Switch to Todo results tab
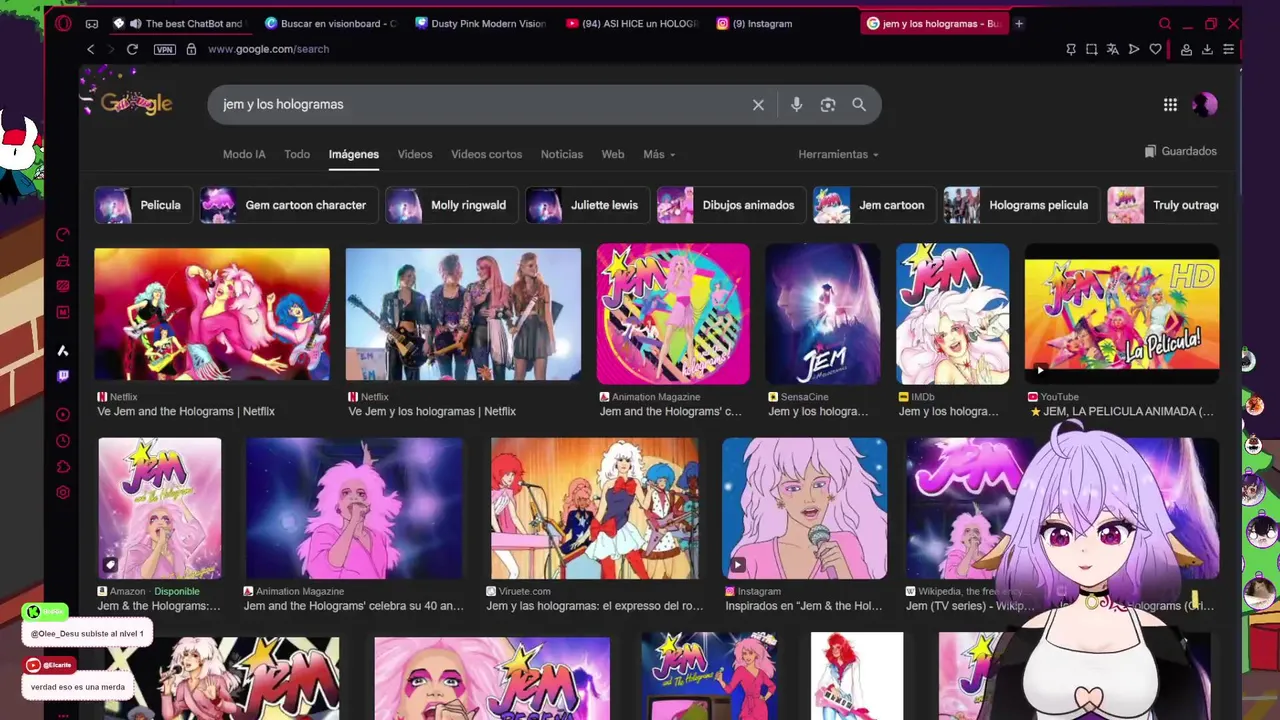The width and height of the screenshot is (1280, 720). click(297, 154)
